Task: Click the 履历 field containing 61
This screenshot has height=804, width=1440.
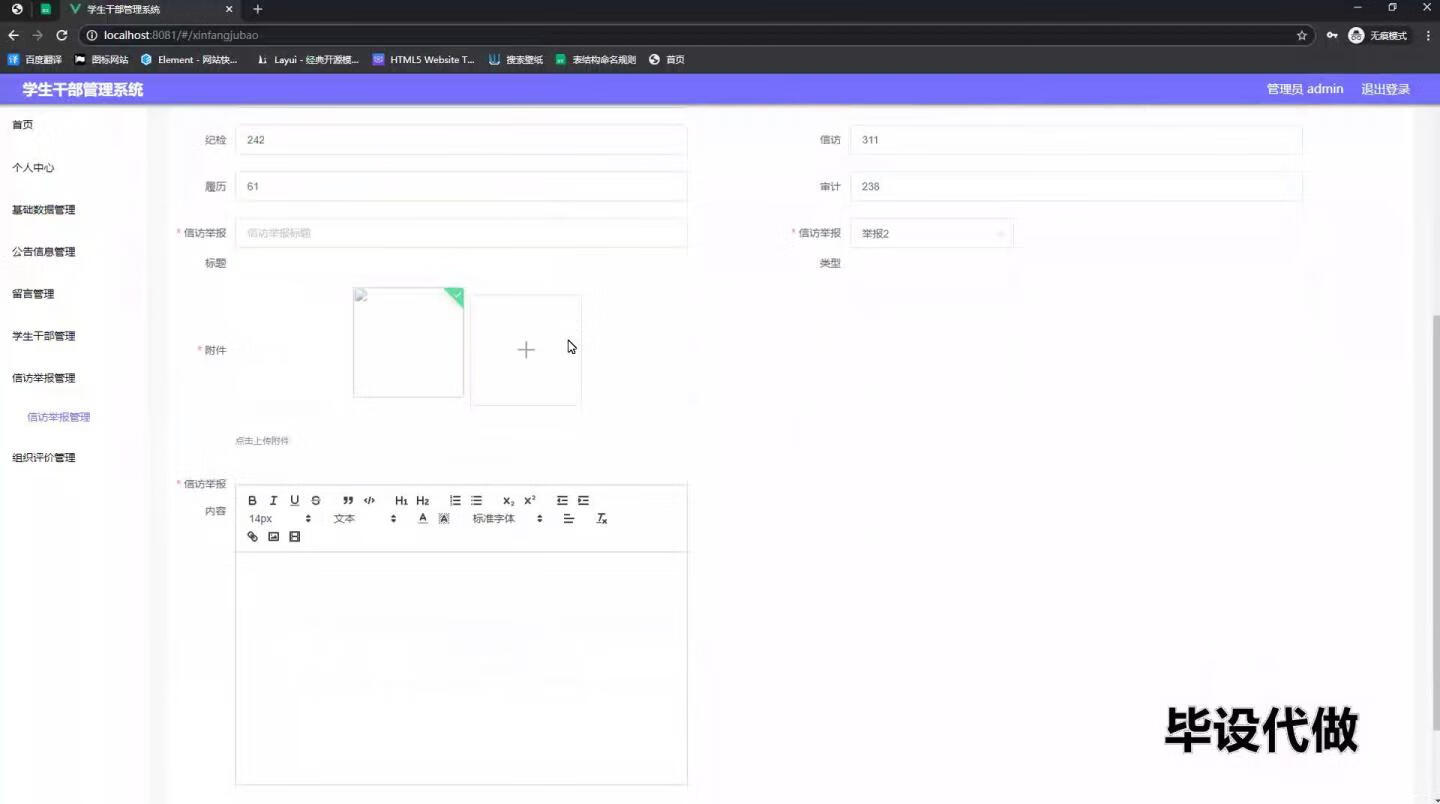Action: pos(461,186)
